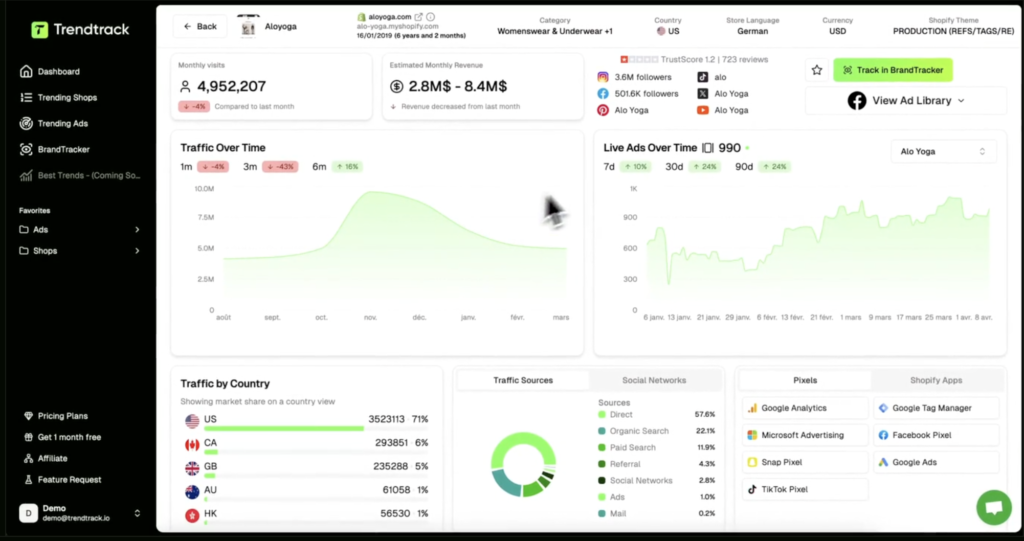The width and height of the screenshot is (1024, 541).
Task: Click Track in BrandTracker button
Action: pyautogui.click(x=893, y=70)
